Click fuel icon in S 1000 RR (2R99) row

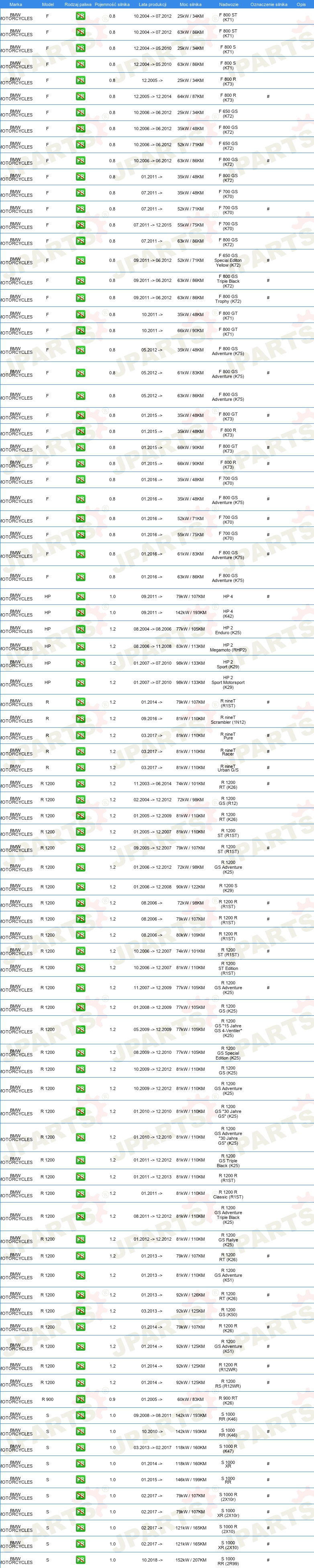click(x=80, y=1560)
